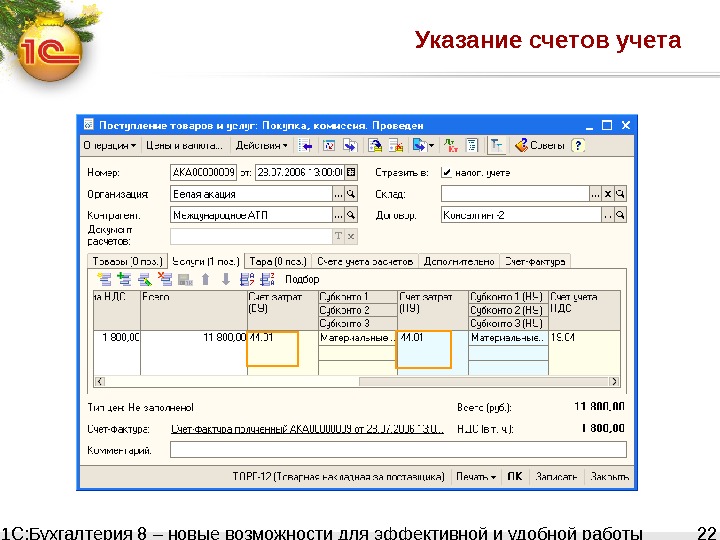Click the question mark help icon
Viewport: 720px width, 540px height.
[578, 146]
